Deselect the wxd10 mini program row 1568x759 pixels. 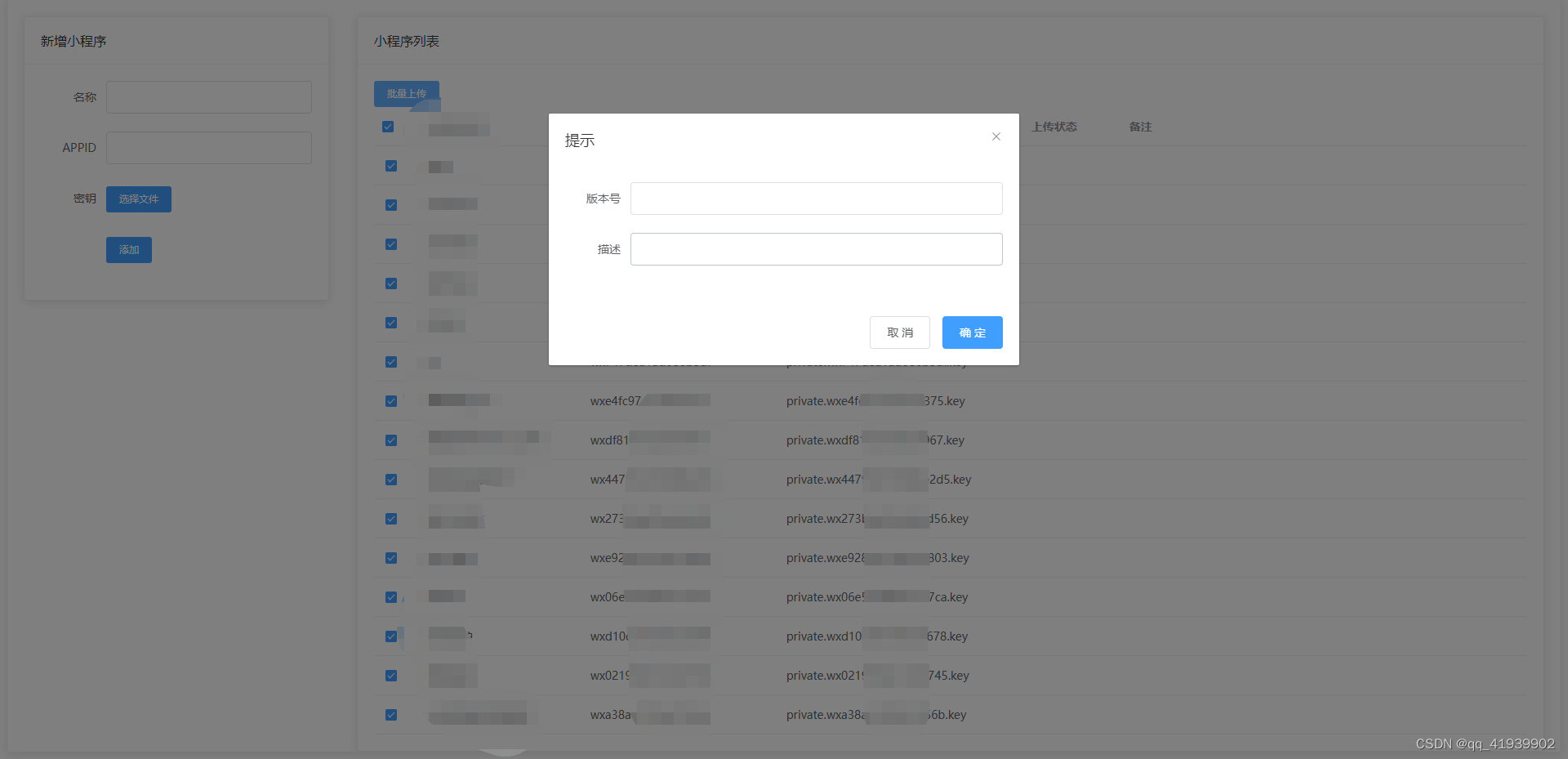391,636
